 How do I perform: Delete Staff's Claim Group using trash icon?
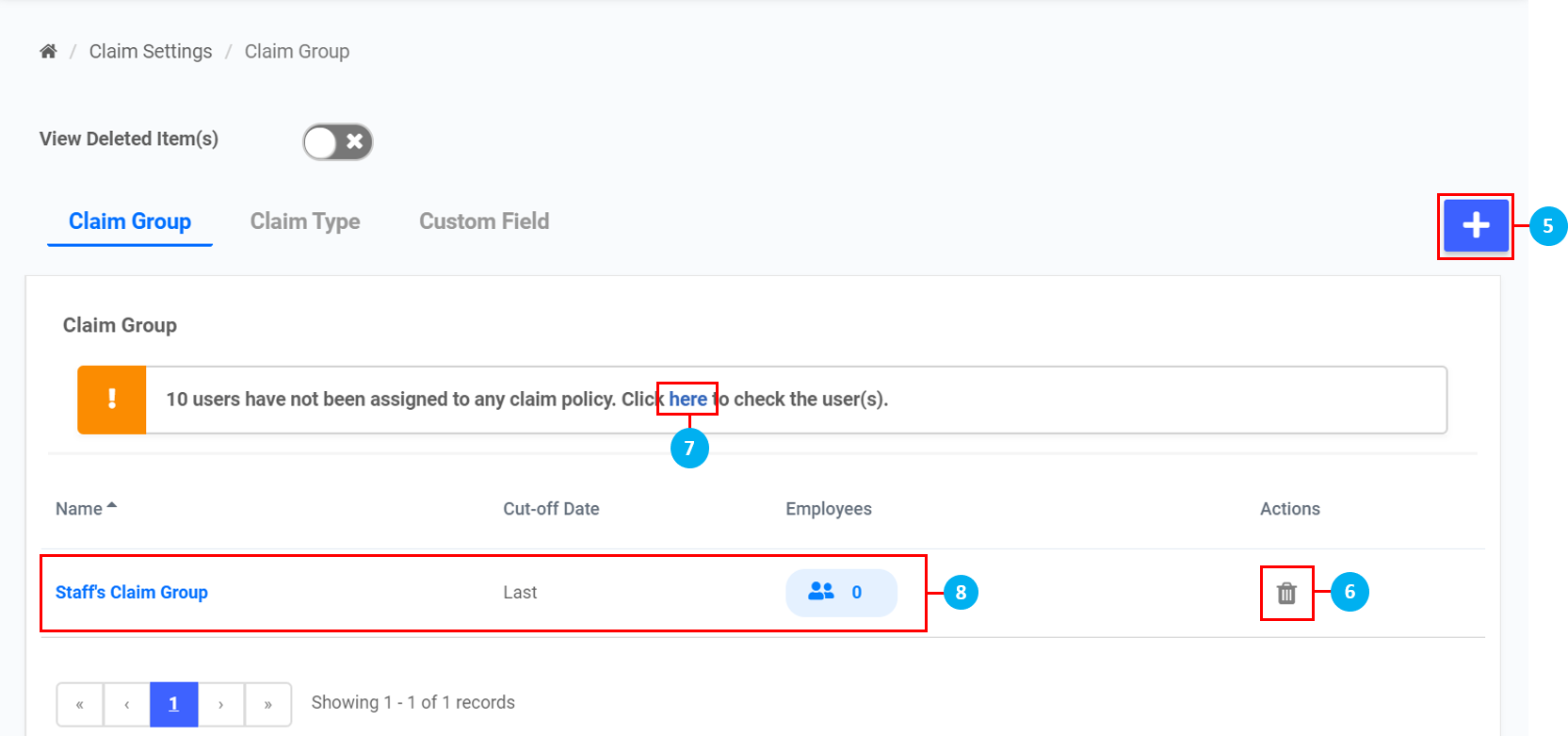(x=1286, y=593)
